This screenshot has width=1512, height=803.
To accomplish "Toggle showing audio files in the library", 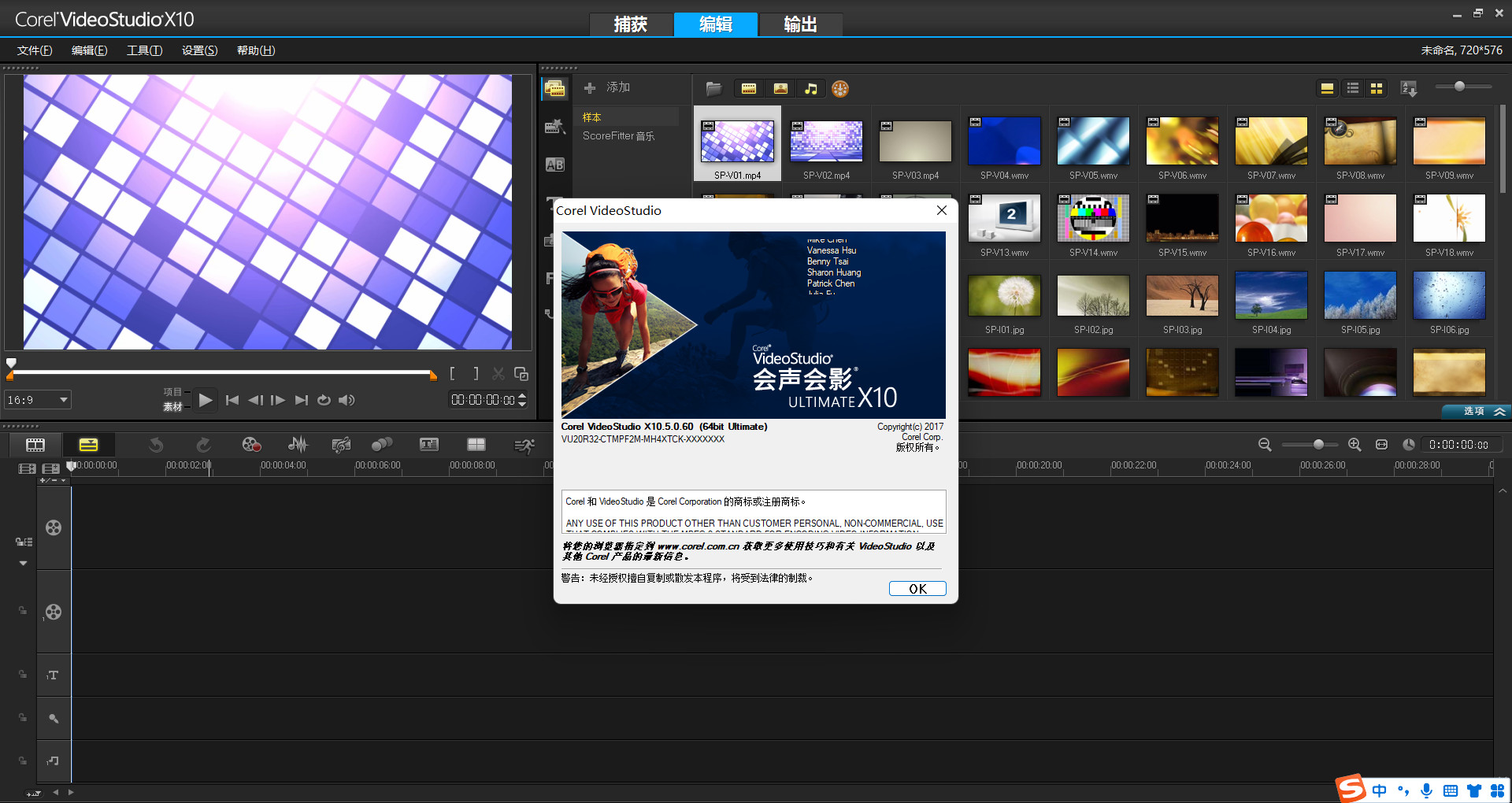I will point(810,88).
